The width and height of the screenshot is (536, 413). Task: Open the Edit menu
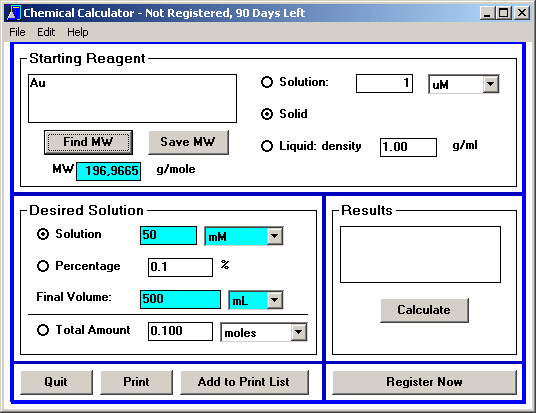click(46, 32)
